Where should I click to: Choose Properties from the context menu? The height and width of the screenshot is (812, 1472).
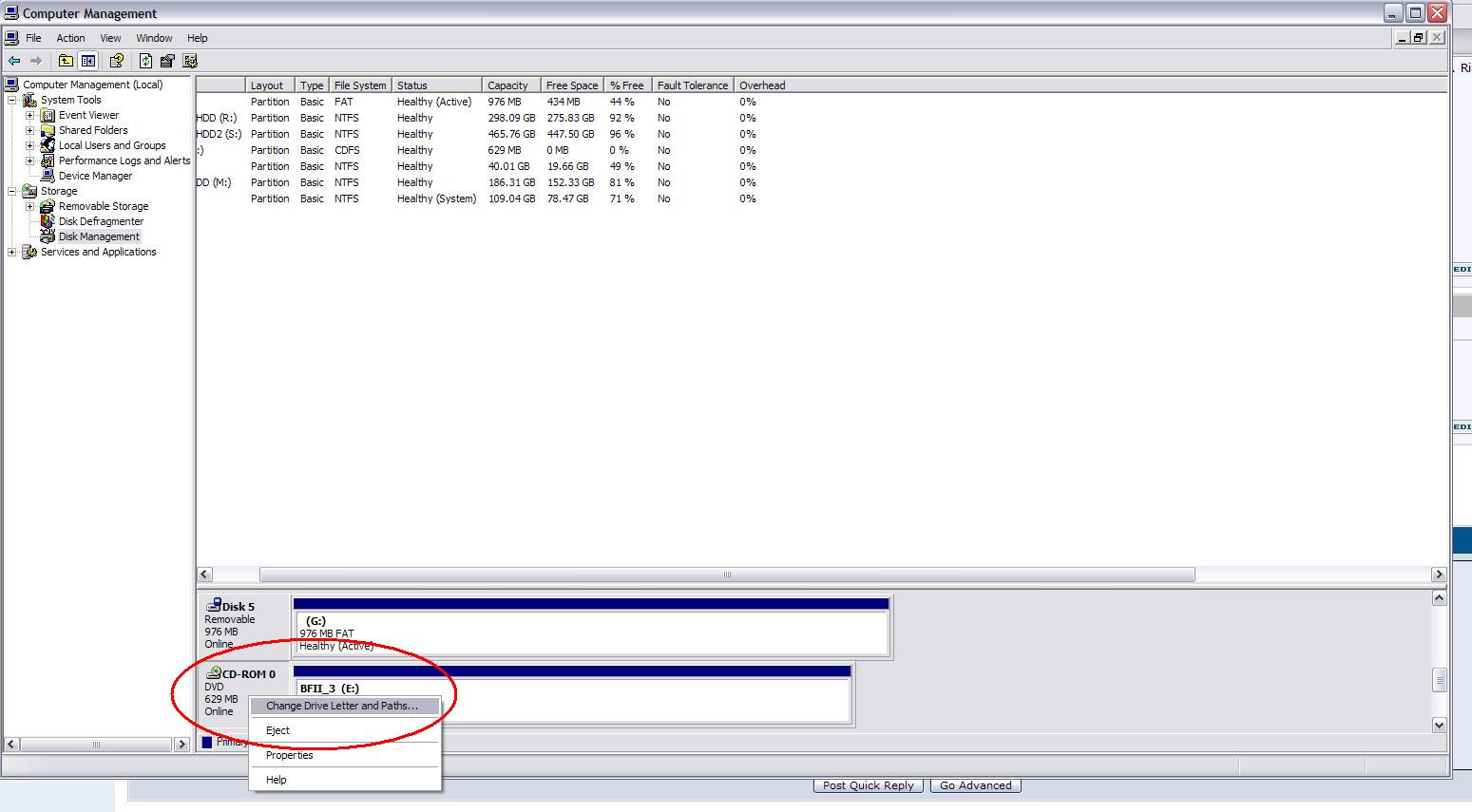(345, 755)
